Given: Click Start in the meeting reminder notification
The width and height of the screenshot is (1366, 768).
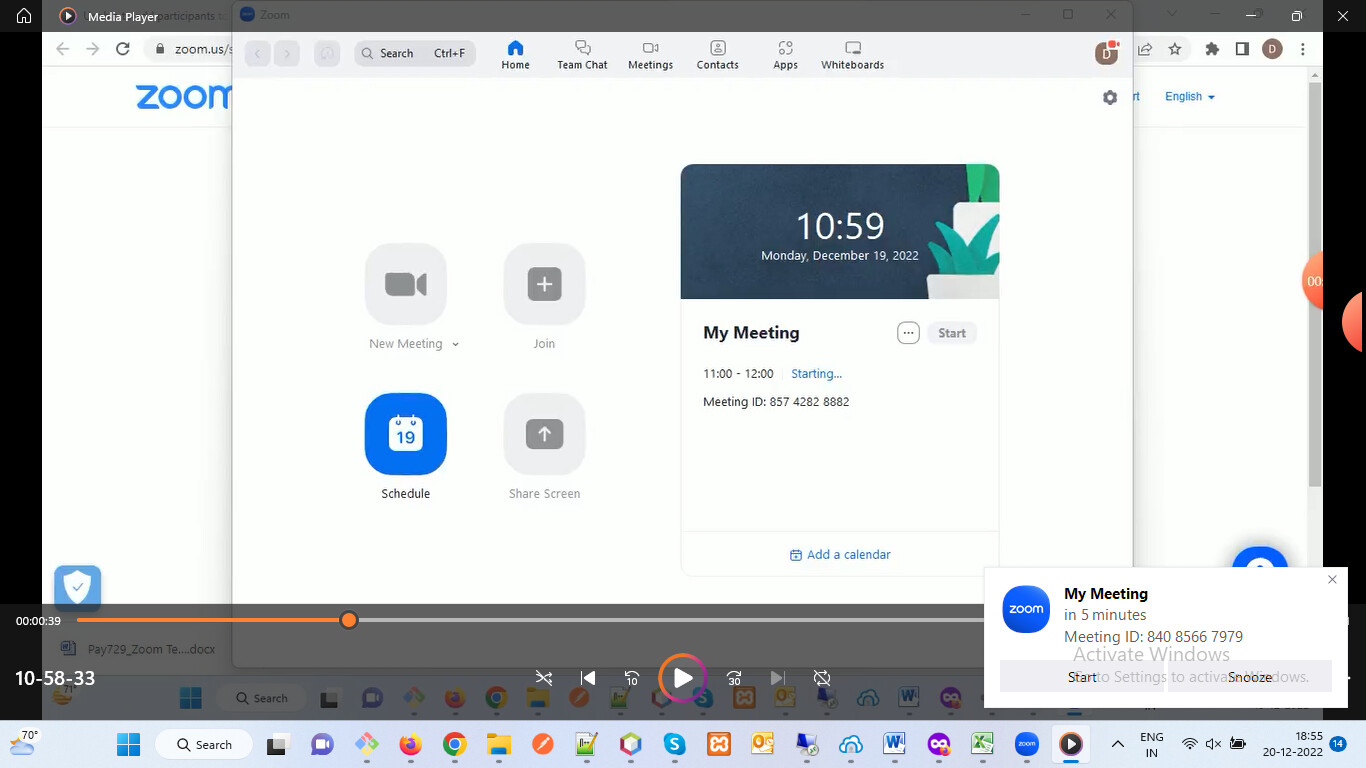Looking at the screenshot, I should [1083, 677].
